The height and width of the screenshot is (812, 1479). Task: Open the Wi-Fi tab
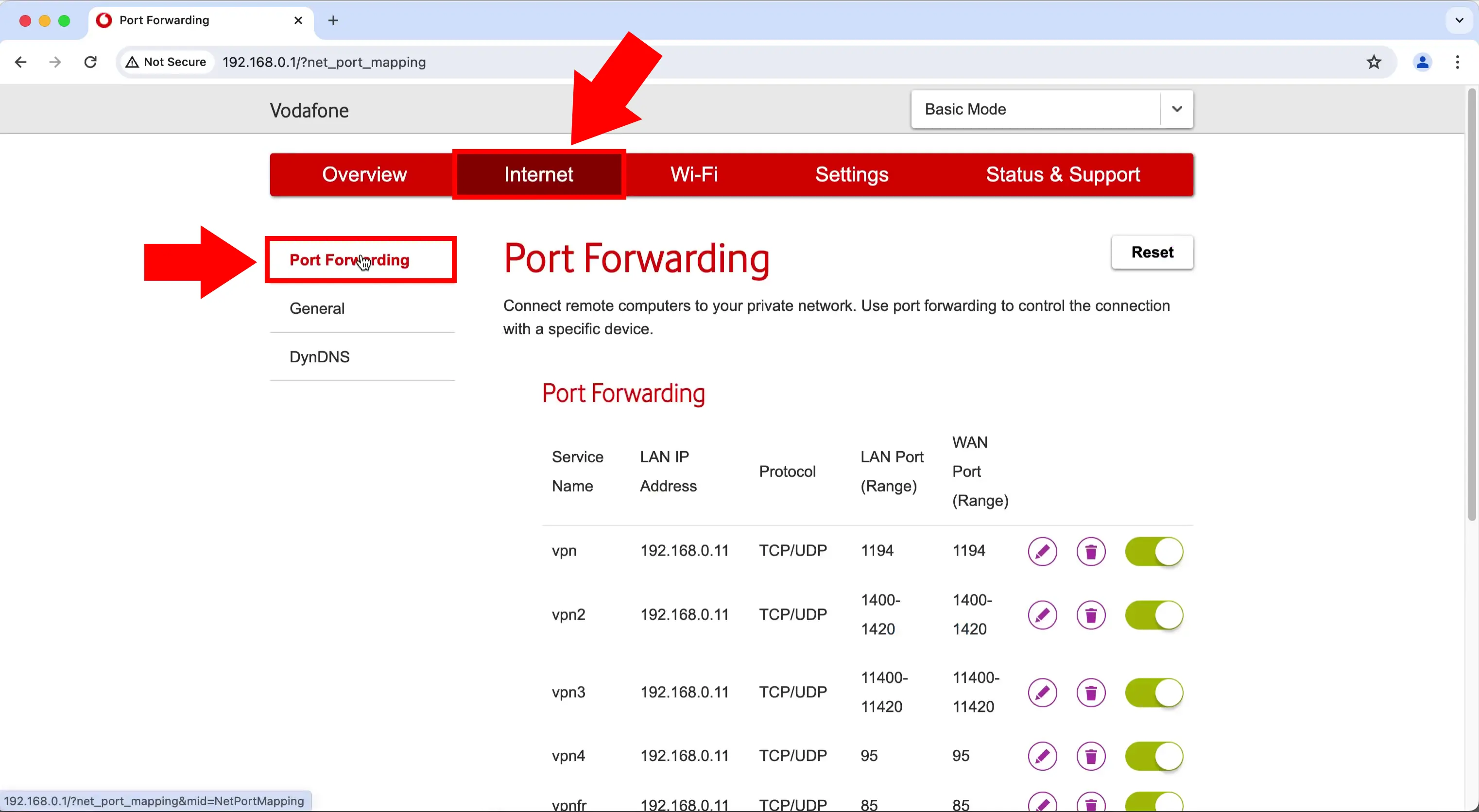click(693, 174)
